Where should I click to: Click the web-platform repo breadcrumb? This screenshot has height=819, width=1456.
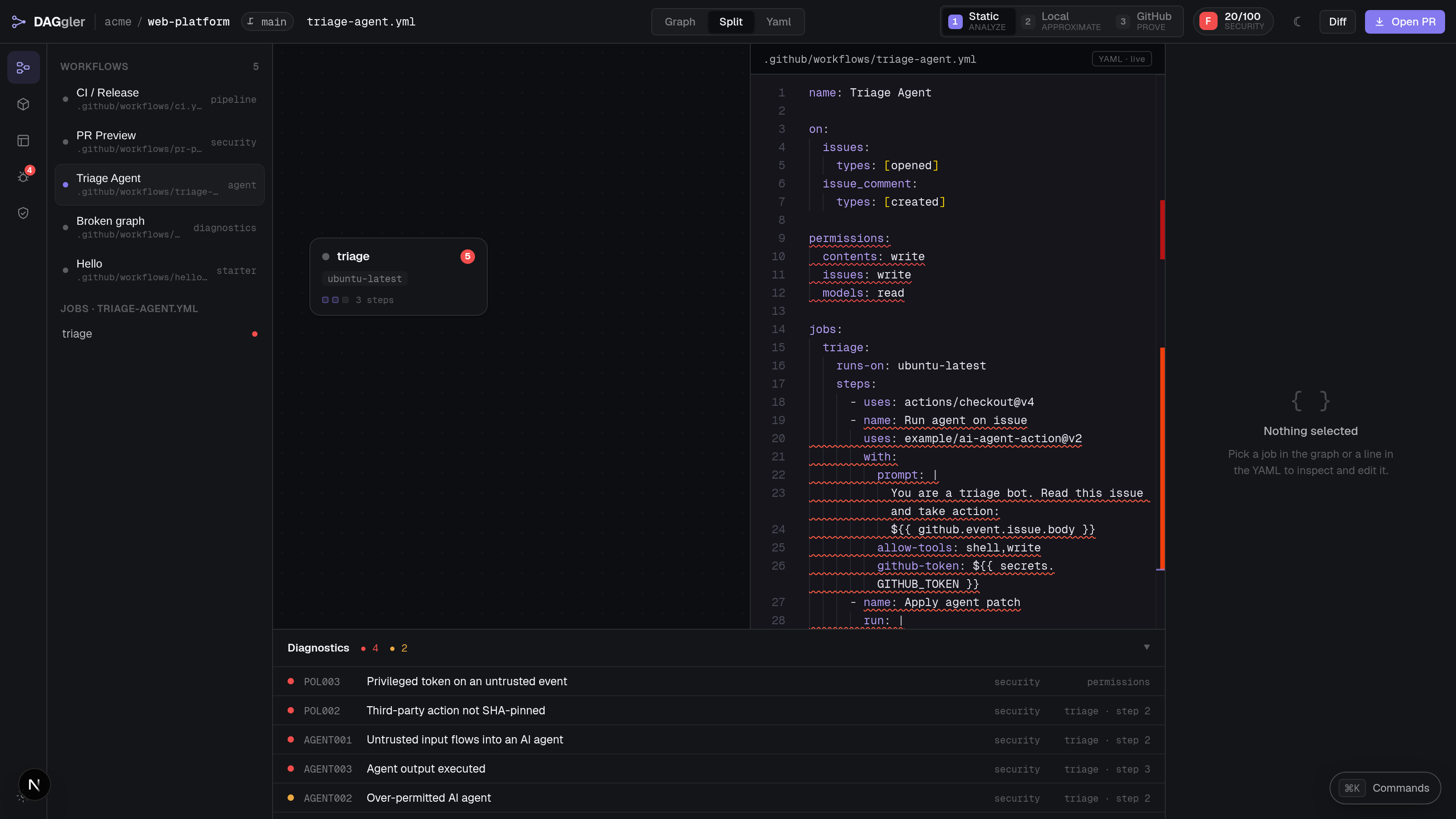(x=188, y=21)
